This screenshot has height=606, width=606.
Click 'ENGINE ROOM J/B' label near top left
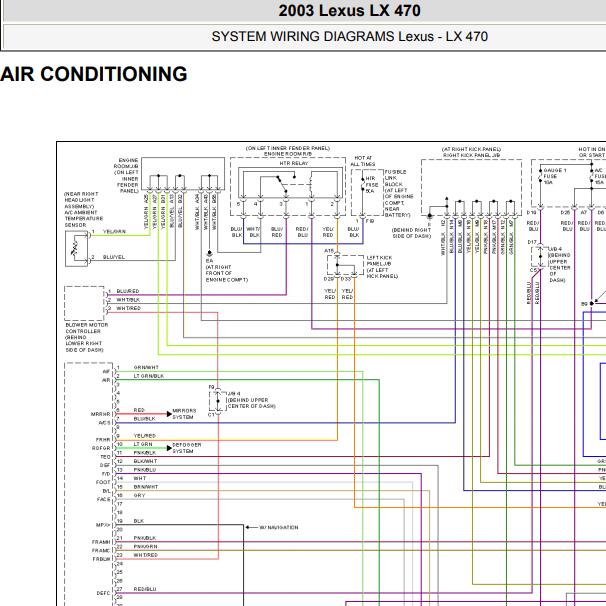tap(126, 163)
